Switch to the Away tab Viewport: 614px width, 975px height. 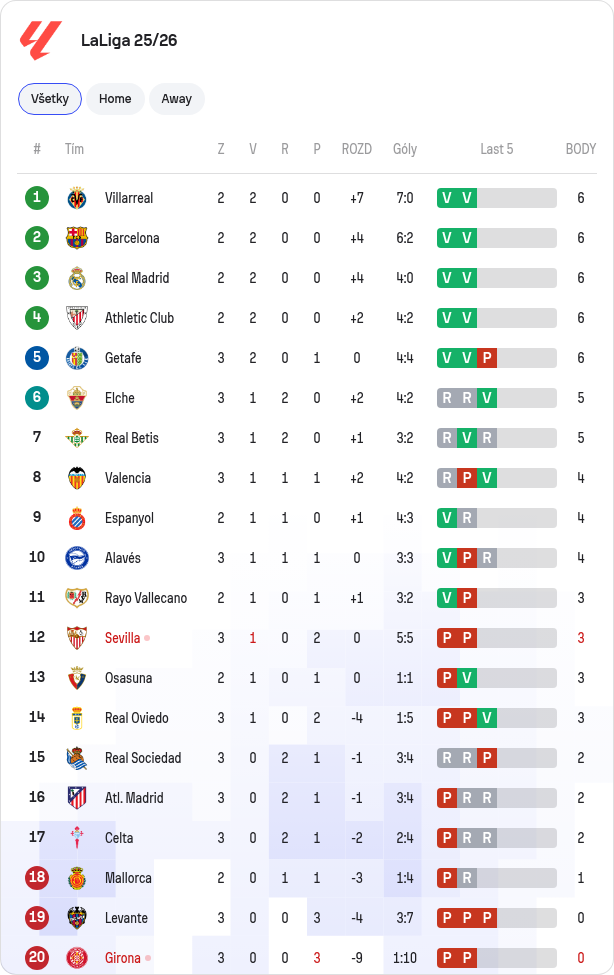coord(177,99)
